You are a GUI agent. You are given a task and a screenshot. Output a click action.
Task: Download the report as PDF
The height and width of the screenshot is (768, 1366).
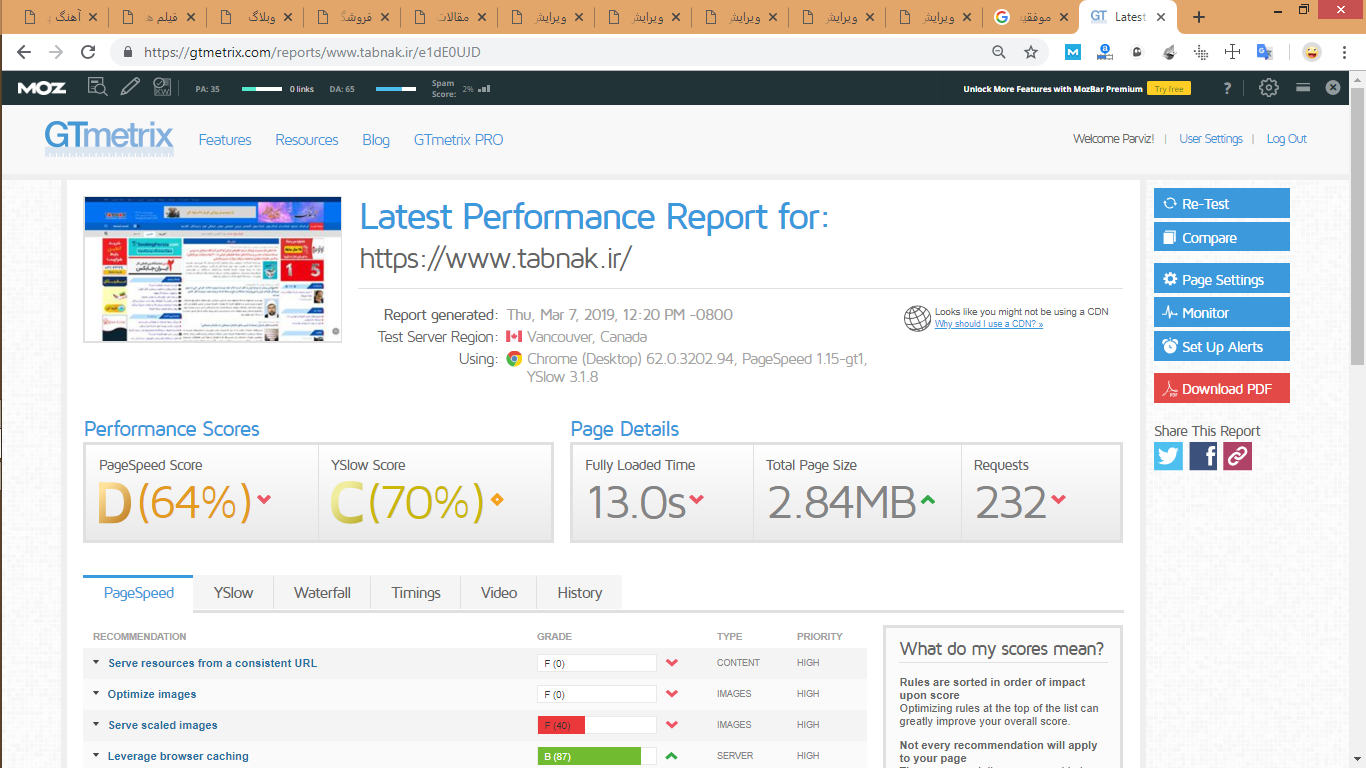(1222, 388)
